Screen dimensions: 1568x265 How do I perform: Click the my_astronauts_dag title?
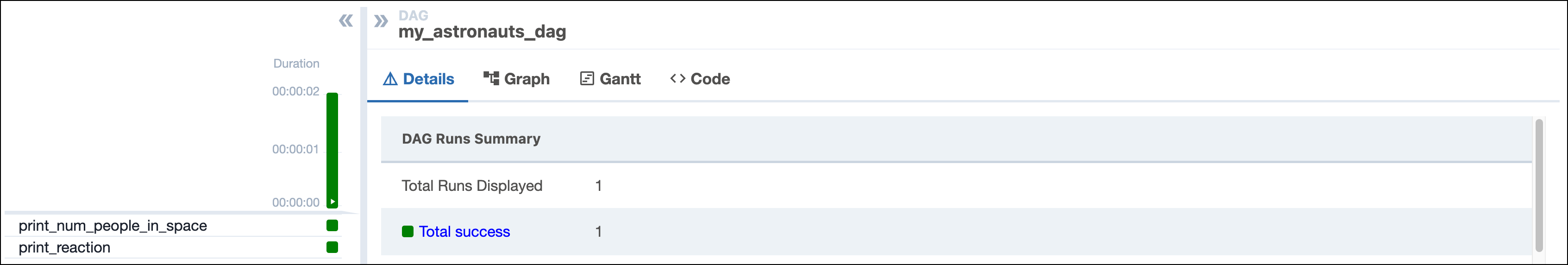[x=482, y=32]
